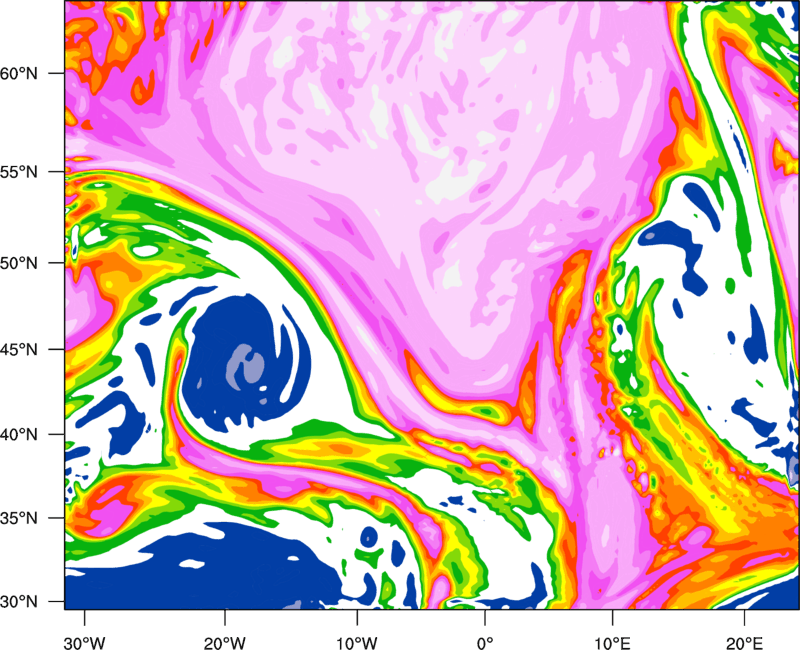Click the 0° longitude label

pos(485,642)
